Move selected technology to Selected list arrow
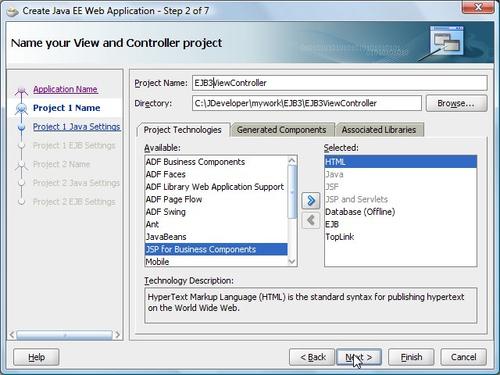Viewport: 500px width, 375px height. click(x=311, y=201)
